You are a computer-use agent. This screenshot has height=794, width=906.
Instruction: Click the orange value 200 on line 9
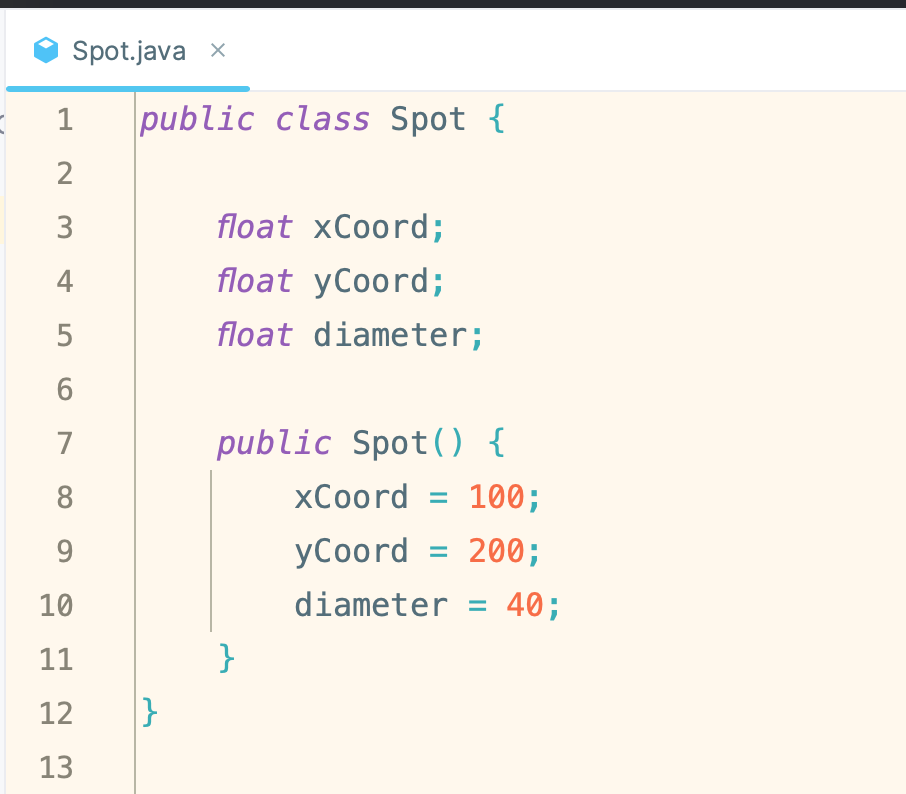(497, 551)
